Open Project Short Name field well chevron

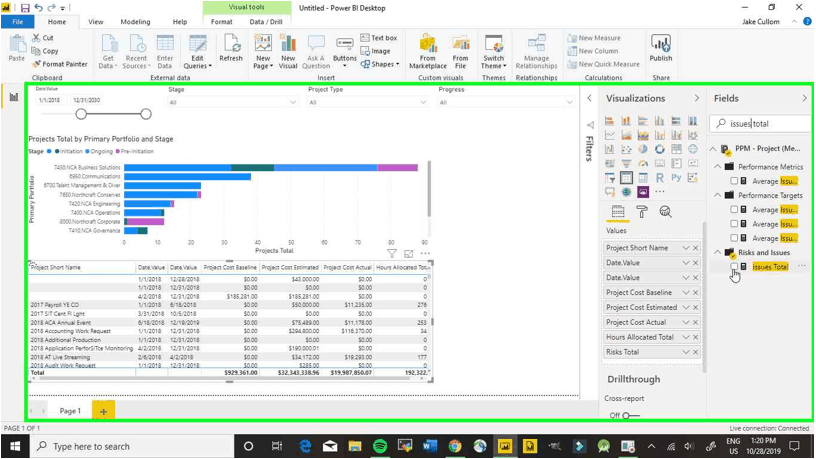tap(686, 248)
